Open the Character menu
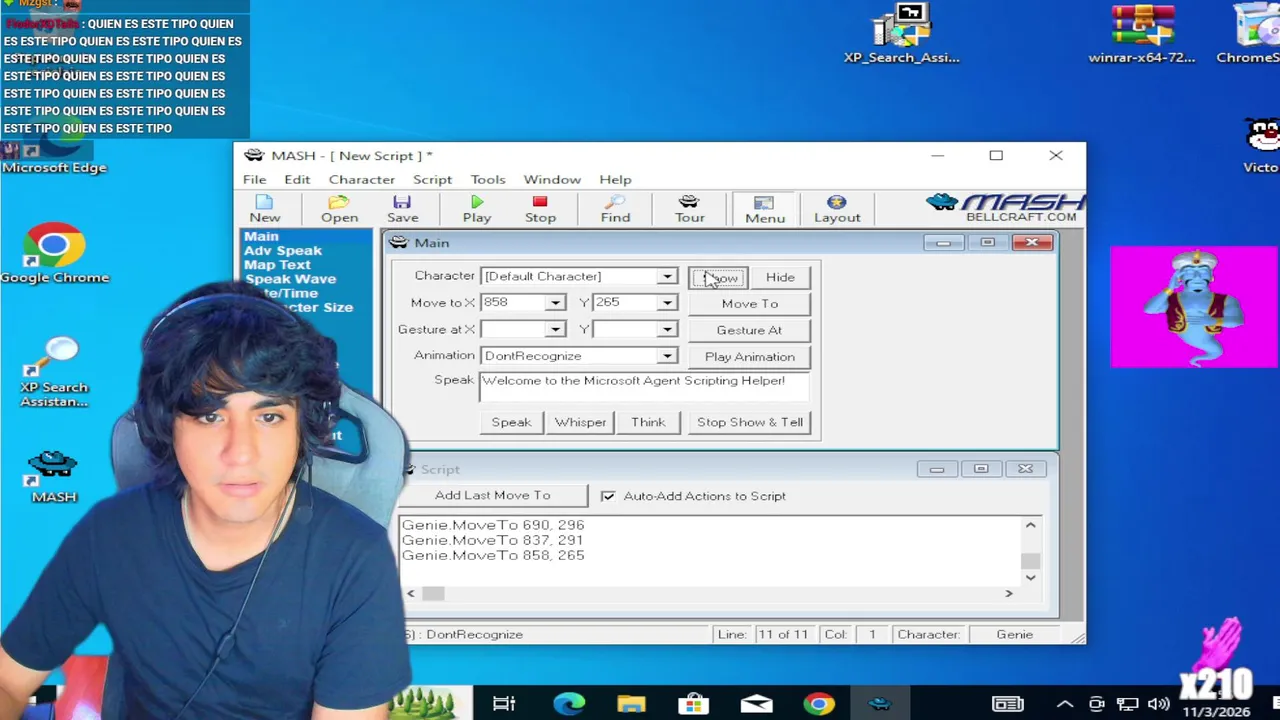 tap(362, 179)
